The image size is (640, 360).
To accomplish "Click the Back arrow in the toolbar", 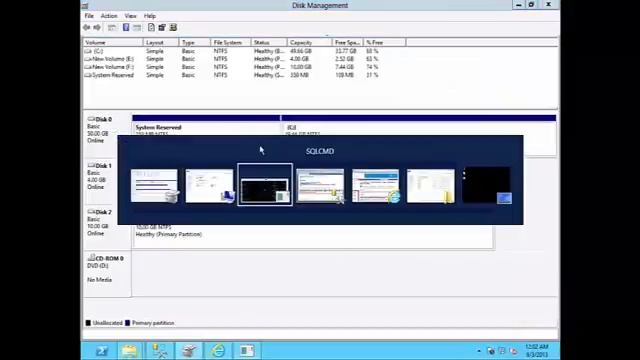I will tap(87, 27).
